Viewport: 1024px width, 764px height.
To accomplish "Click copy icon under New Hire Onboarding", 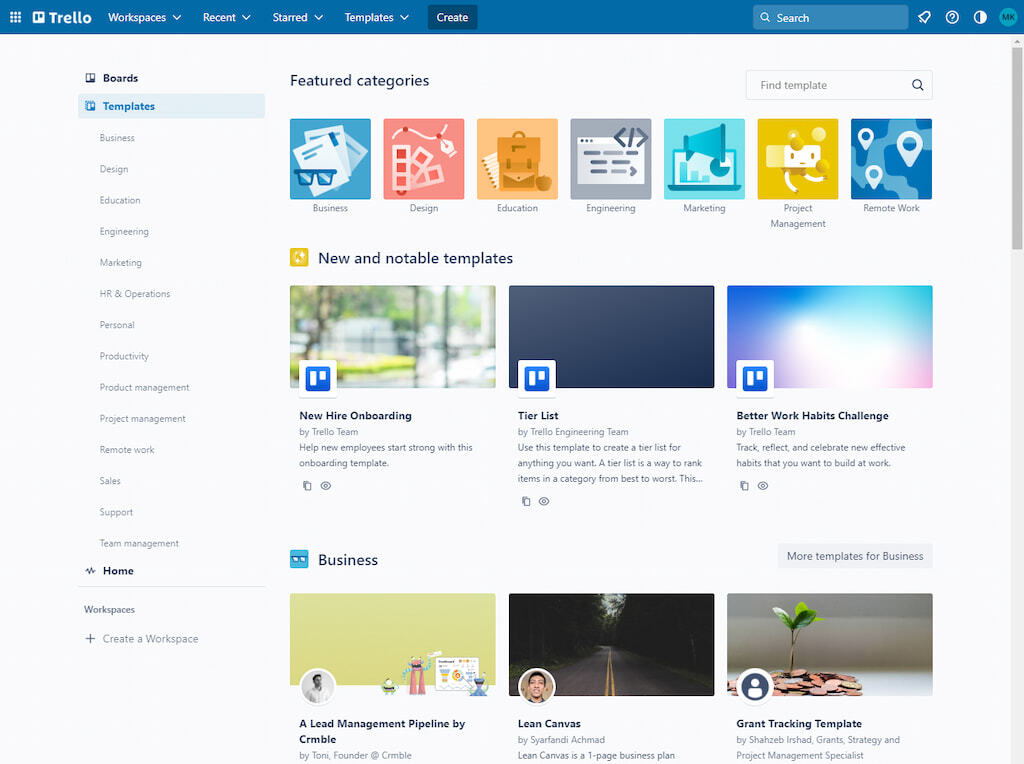I will pyautogui.click(x=307, y=486).
